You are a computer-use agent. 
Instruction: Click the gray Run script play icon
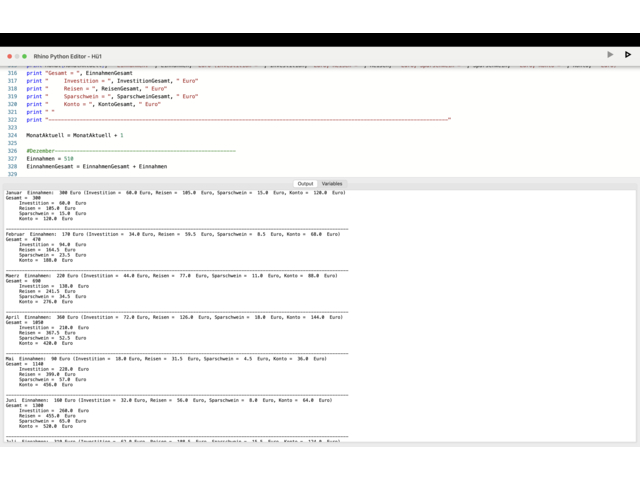pyautogui.click(x=610, y=55)
